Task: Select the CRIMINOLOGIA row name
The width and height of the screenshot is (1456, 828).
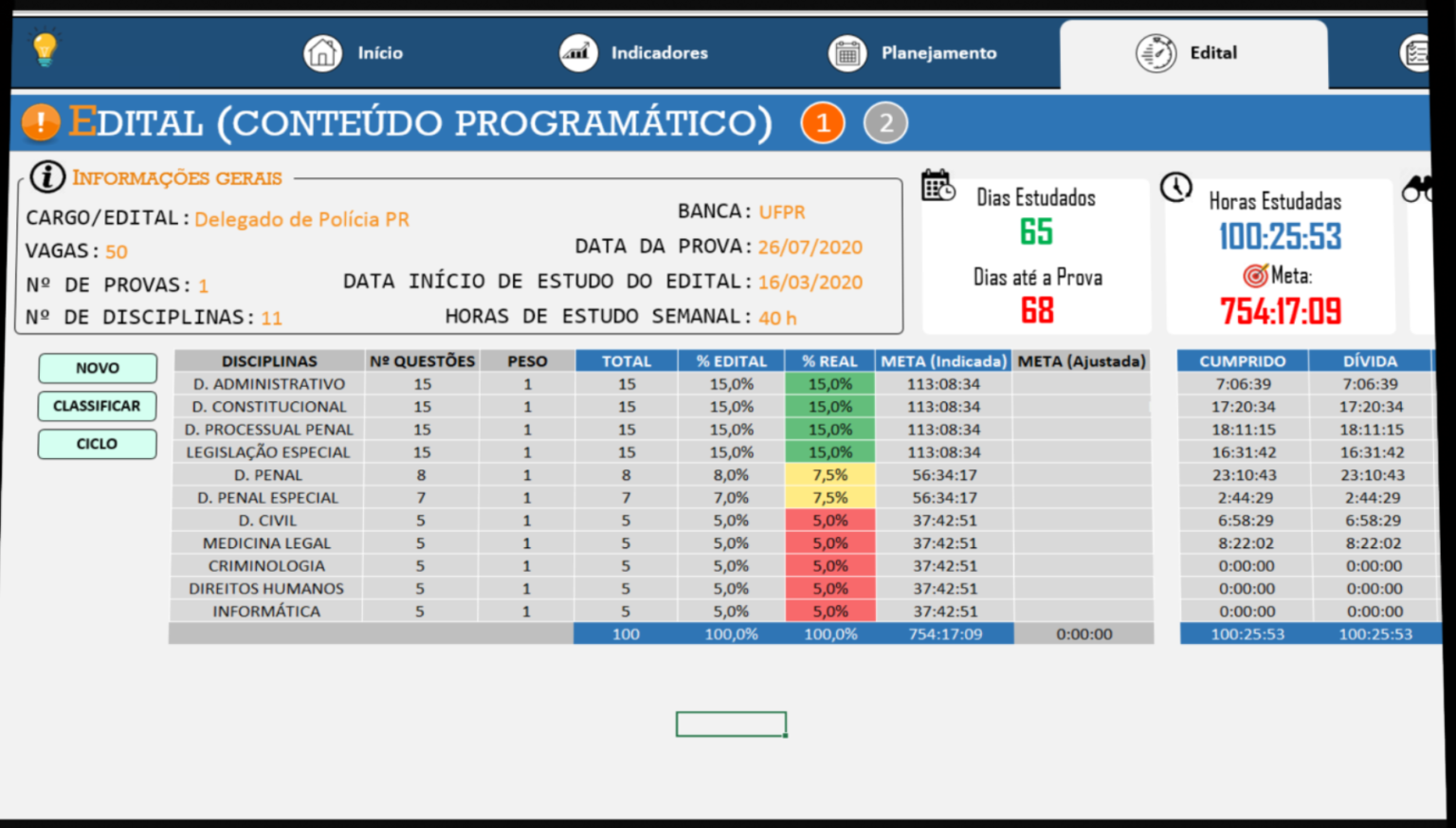Action: tap(266, 566)
